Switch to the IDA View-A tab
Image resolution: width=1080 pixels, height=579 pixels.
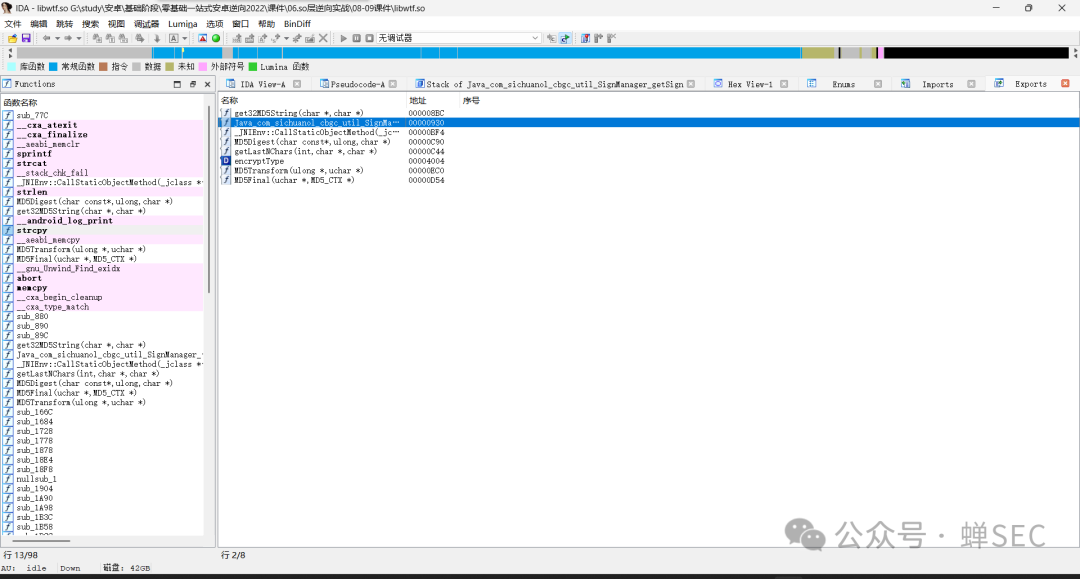click(x=262, y=85)
